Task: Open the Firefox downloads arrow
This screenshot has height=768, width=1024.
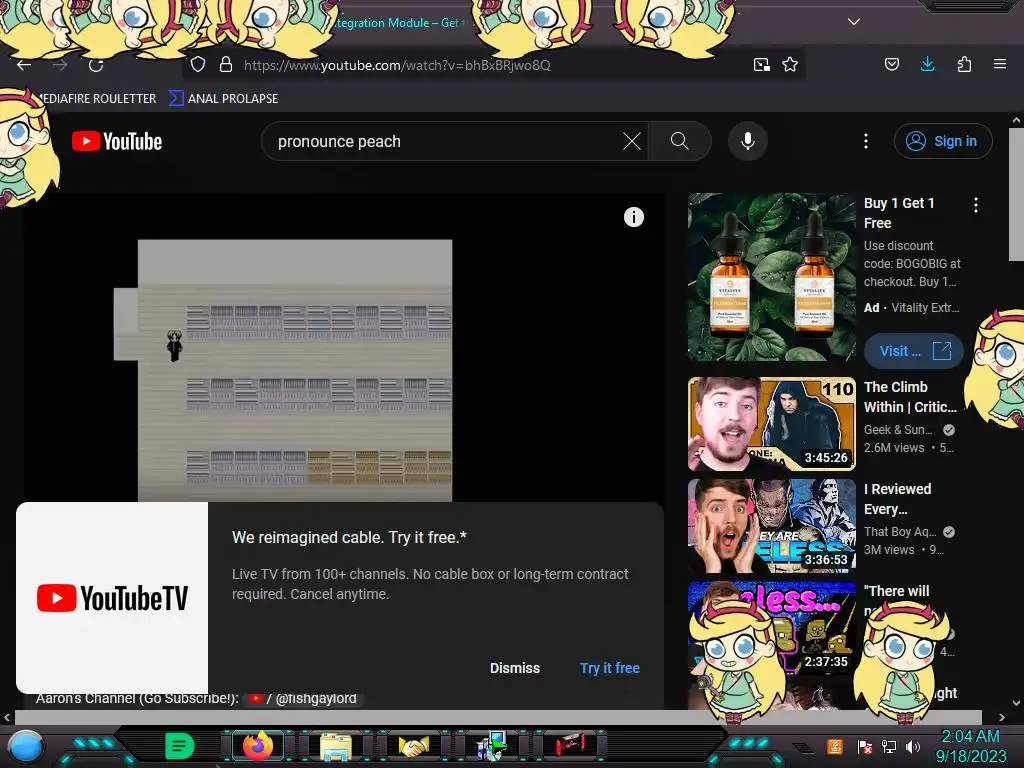Action: pos(927,64)
